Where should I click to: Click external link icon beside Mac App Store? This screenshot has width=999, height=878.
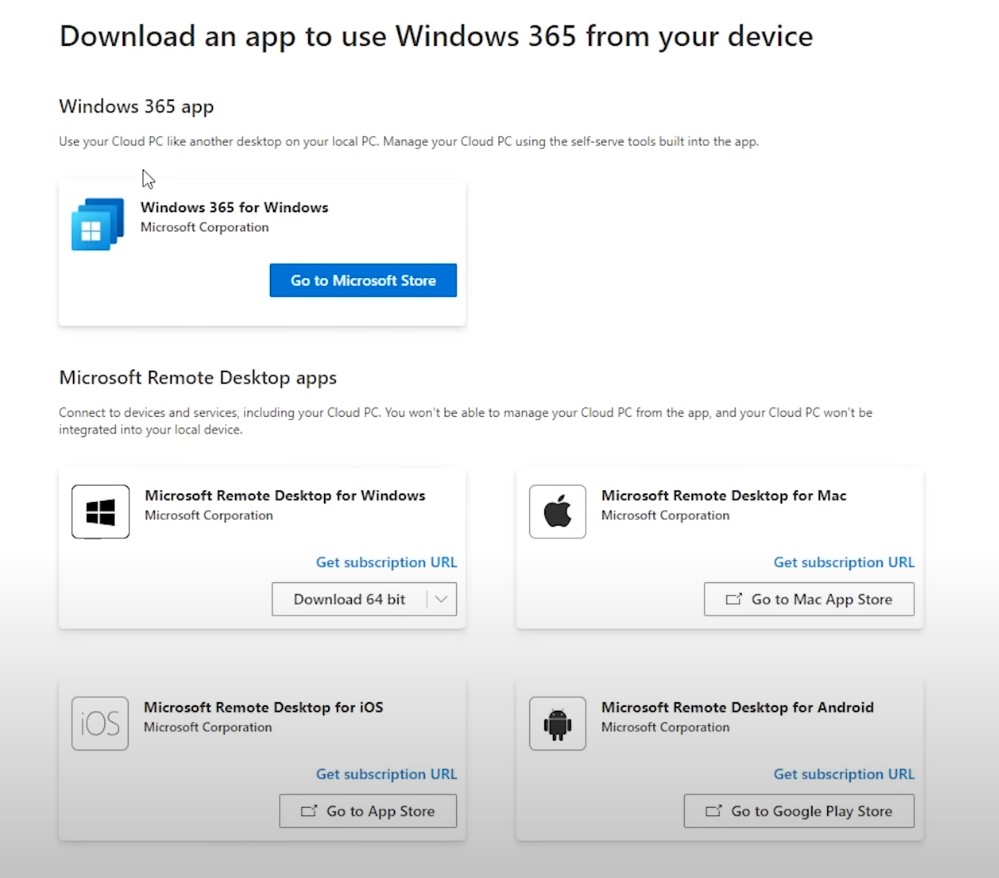click(734, 599)
